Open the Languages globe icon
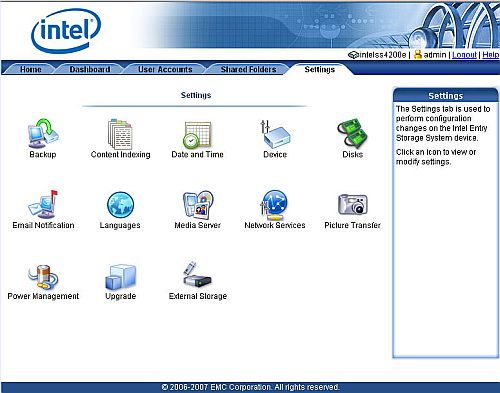The image size is (500, 393). point(120,205)
